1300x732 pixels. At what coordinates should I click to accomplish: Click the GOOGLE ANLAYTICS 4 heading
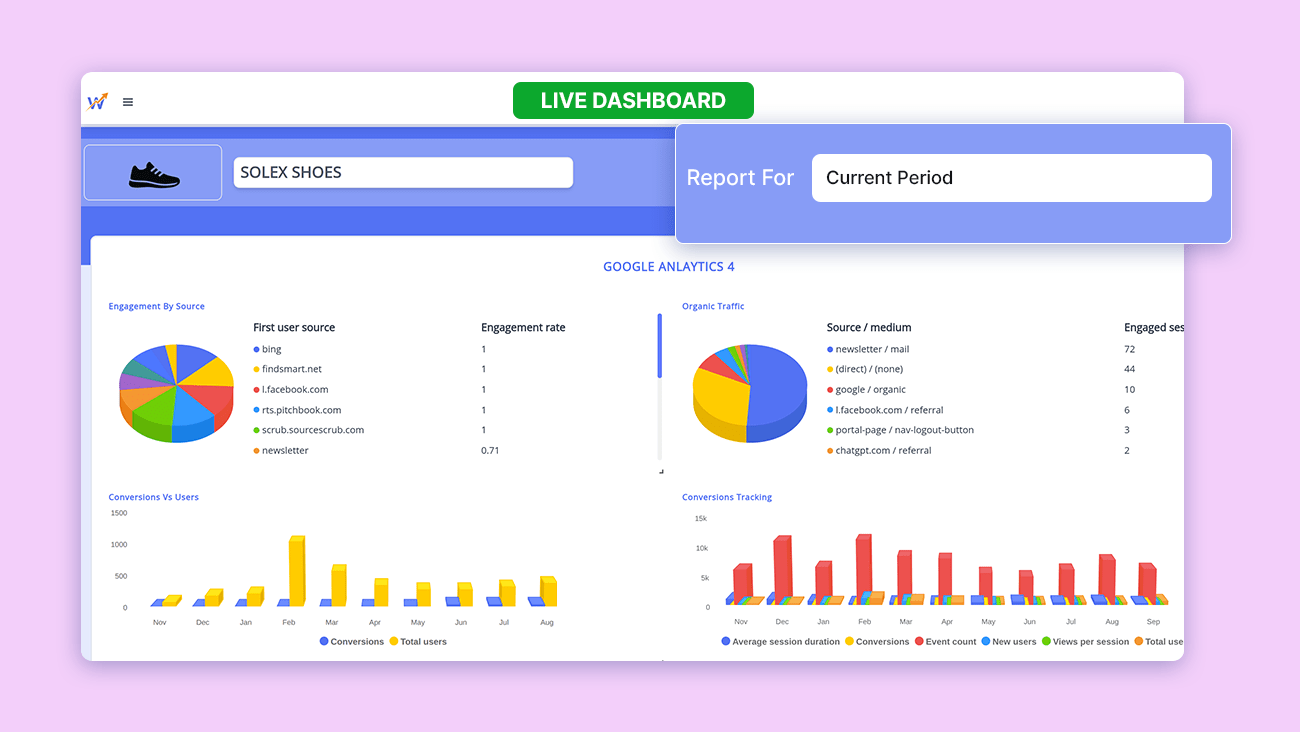tap(668, 266)
